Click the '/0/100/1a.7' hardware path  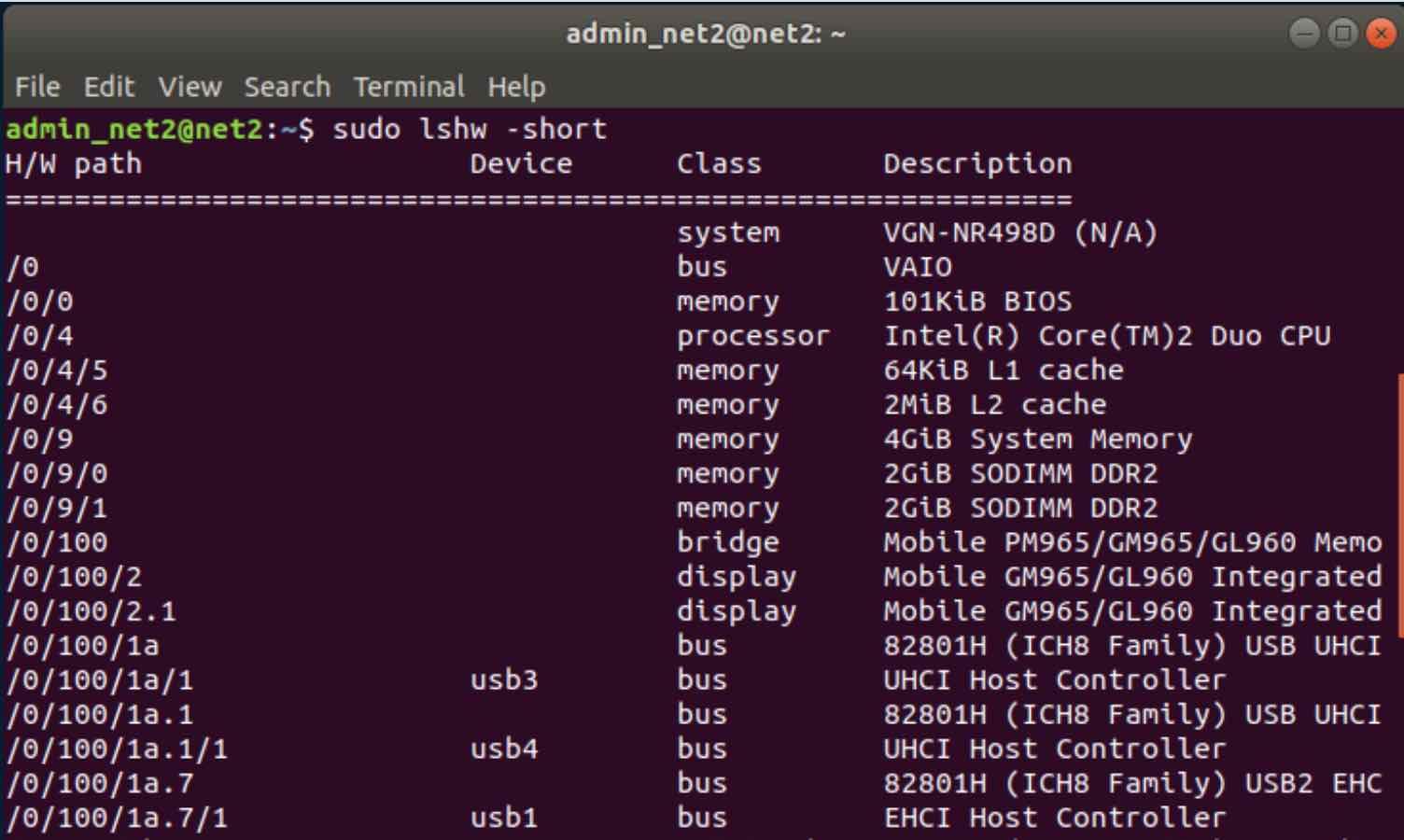100,784
